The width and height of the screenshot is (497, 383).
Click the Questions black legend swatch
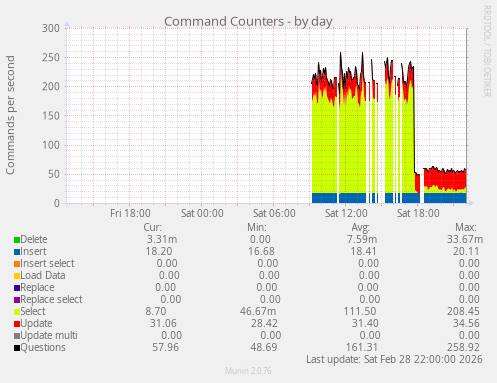(x=17, y=348)
